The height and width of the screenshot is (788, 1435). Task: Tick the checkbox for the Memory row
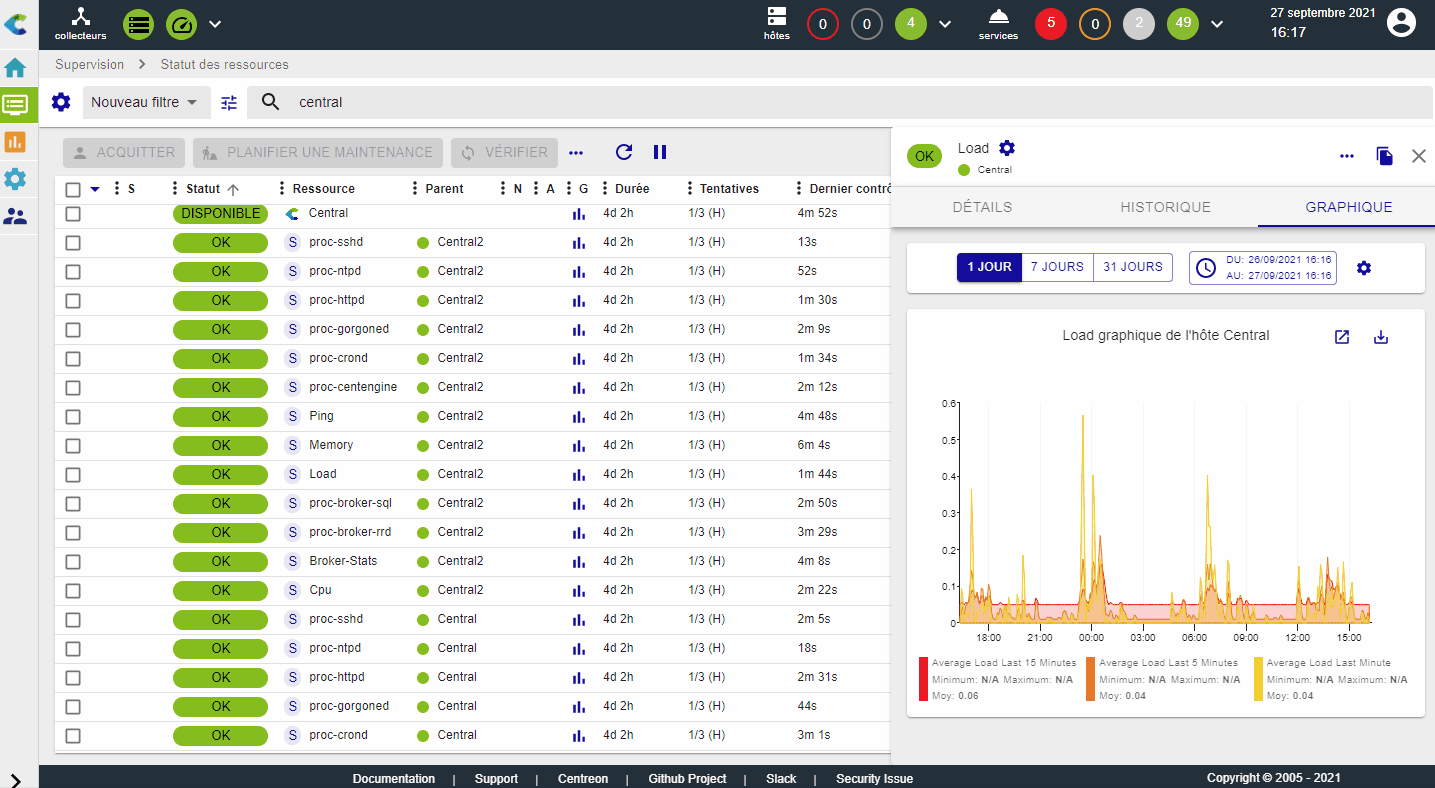73,445
